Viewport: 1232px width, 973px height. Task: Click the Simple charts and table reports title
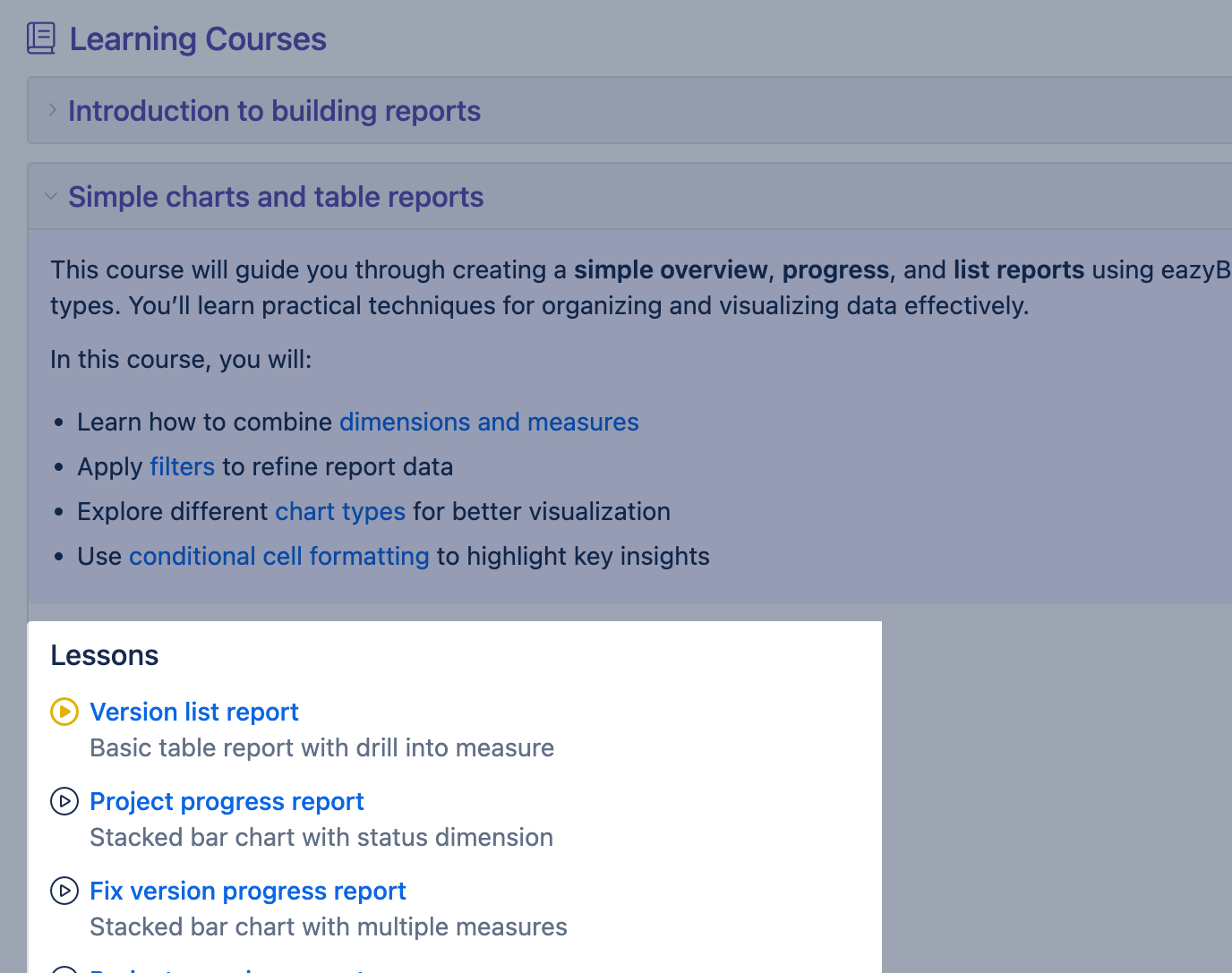click(276, 197)
